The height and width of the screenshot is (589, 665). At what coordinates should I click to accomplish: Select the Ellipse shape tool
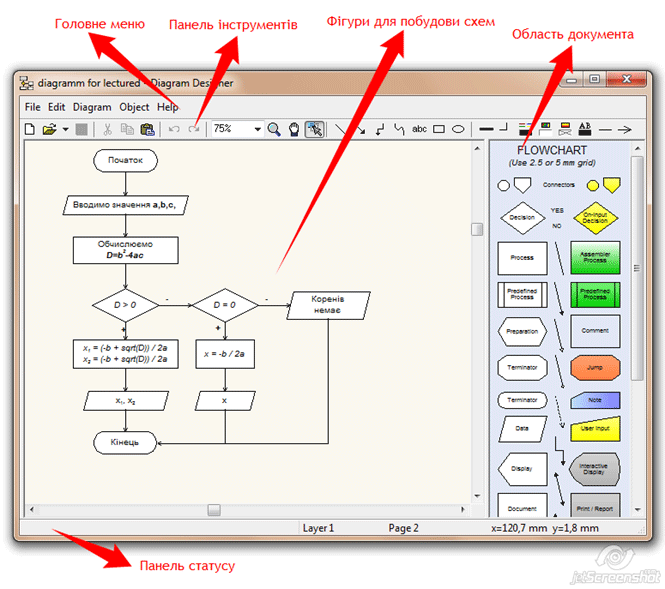[458, 129]
